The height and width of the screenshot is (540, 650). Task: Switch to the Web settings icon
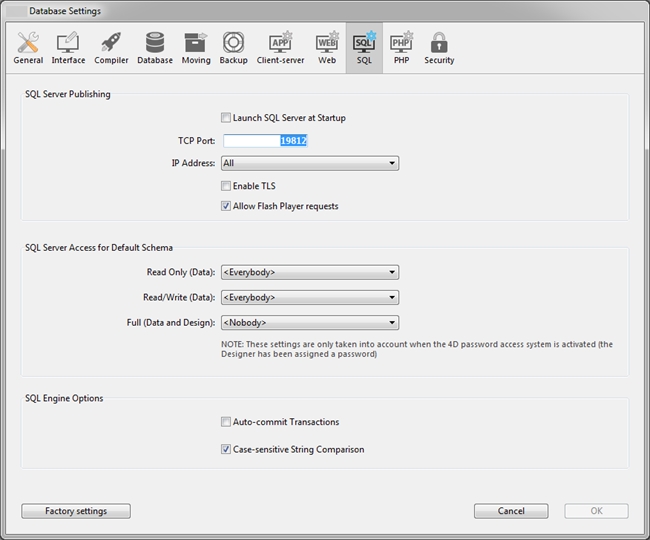[327, 47]
